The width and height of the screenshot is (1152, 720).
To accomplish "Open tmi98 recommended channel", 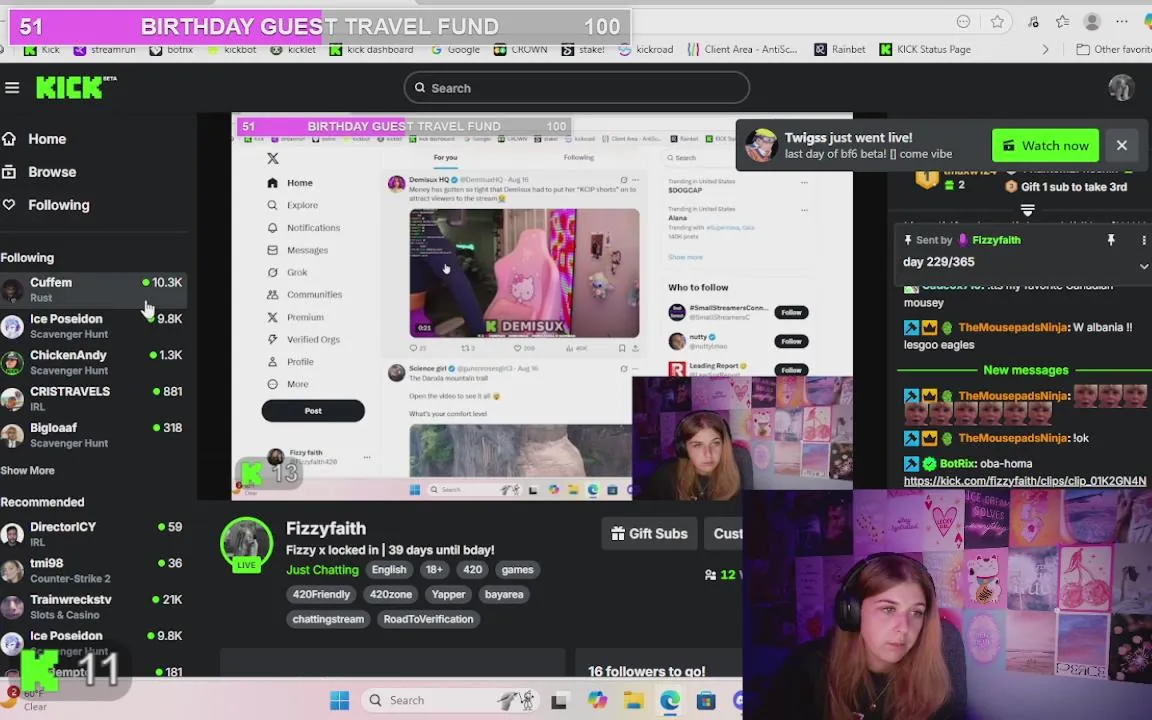I will (93, 570).
